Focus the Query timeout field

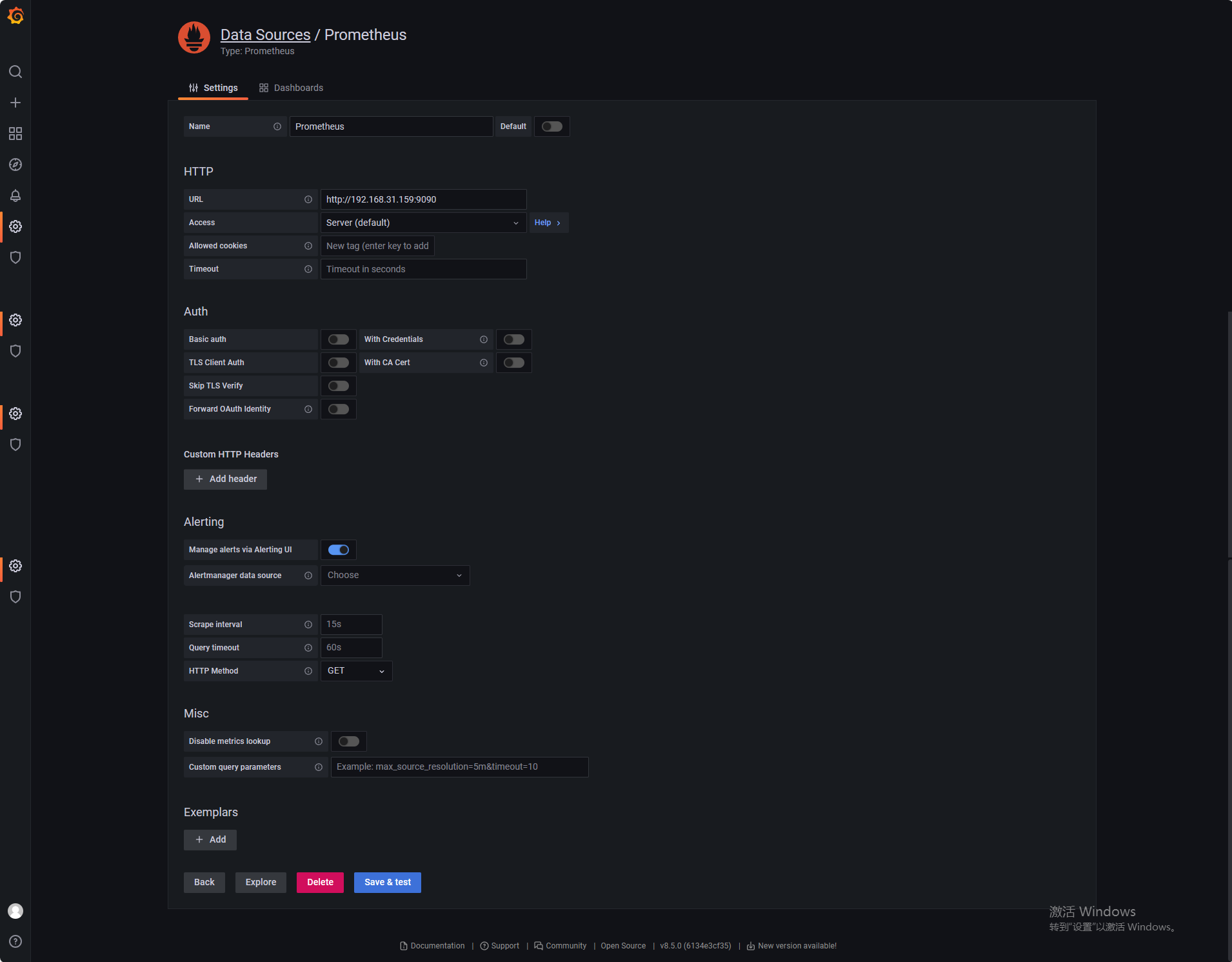(x=352, y=648)
